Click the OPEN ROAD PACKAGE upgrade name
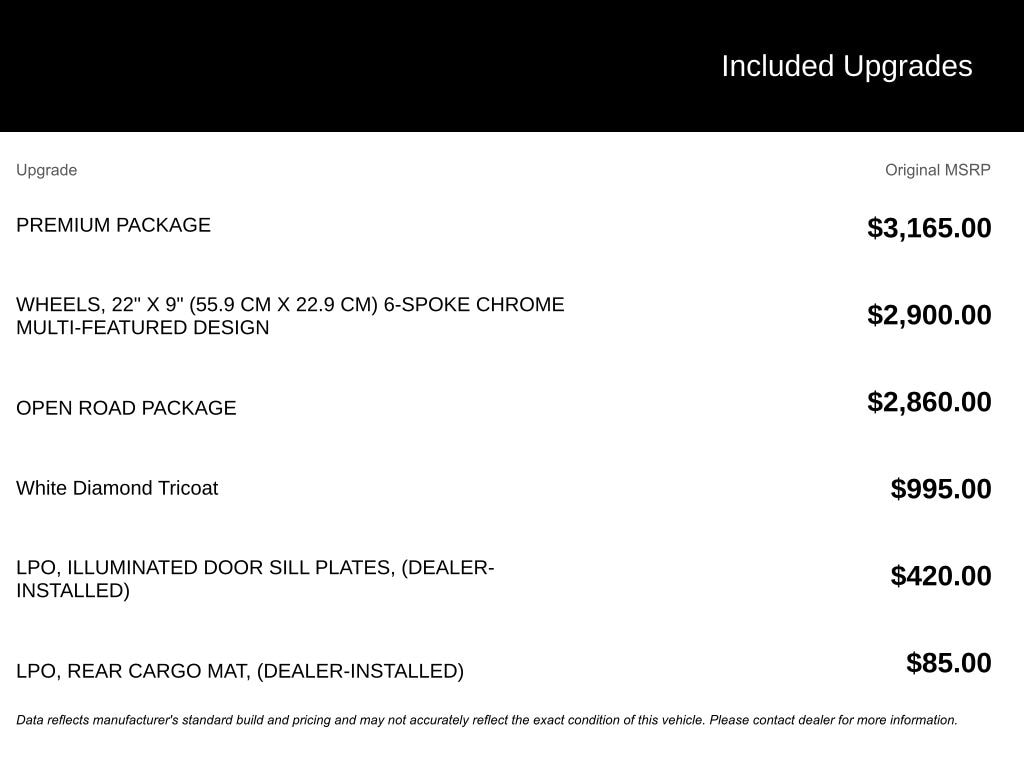 point(126,408)
